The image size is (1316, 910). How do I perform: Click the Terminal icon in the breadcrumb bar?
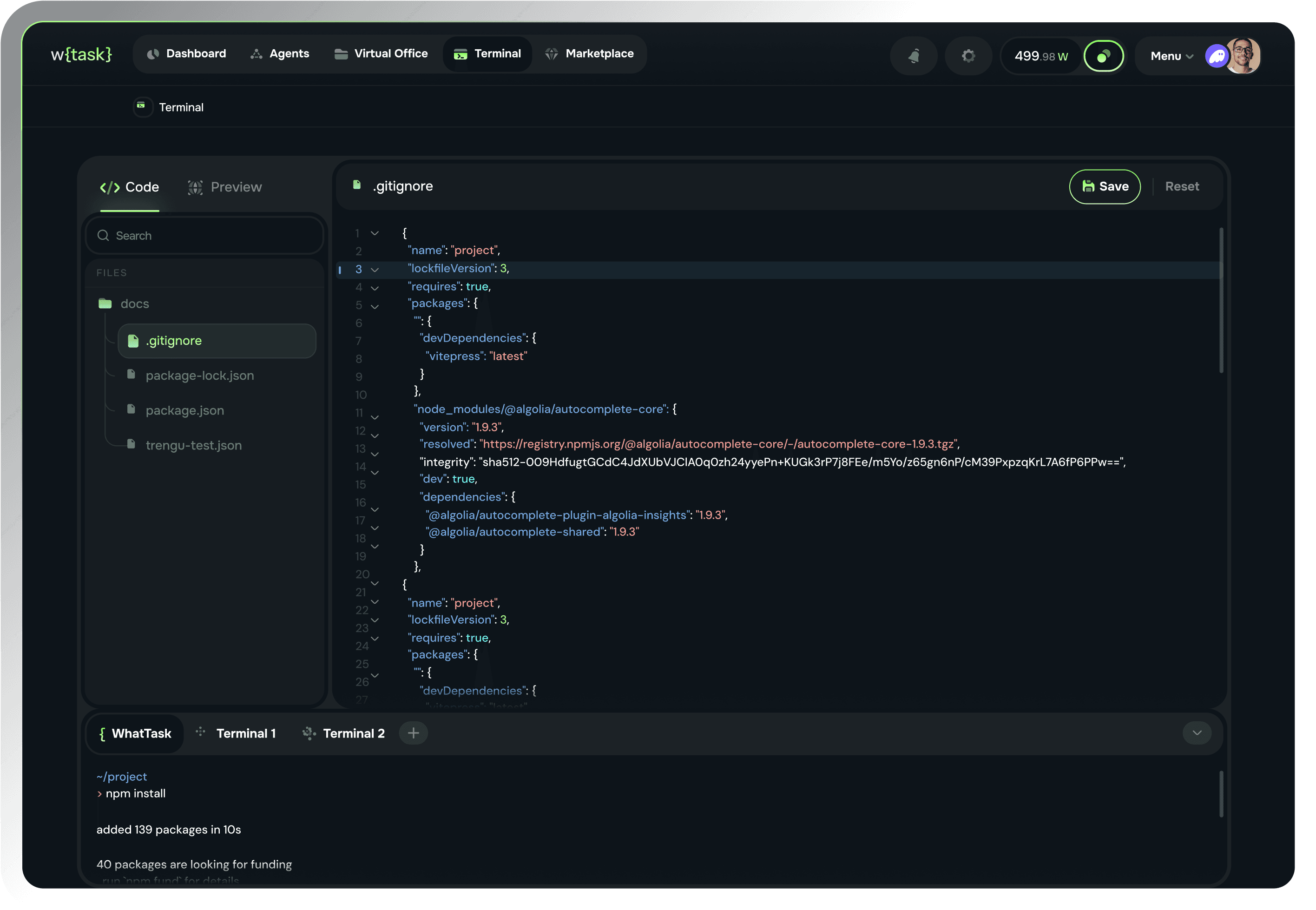pyautogui.click(x=143, y=106)
